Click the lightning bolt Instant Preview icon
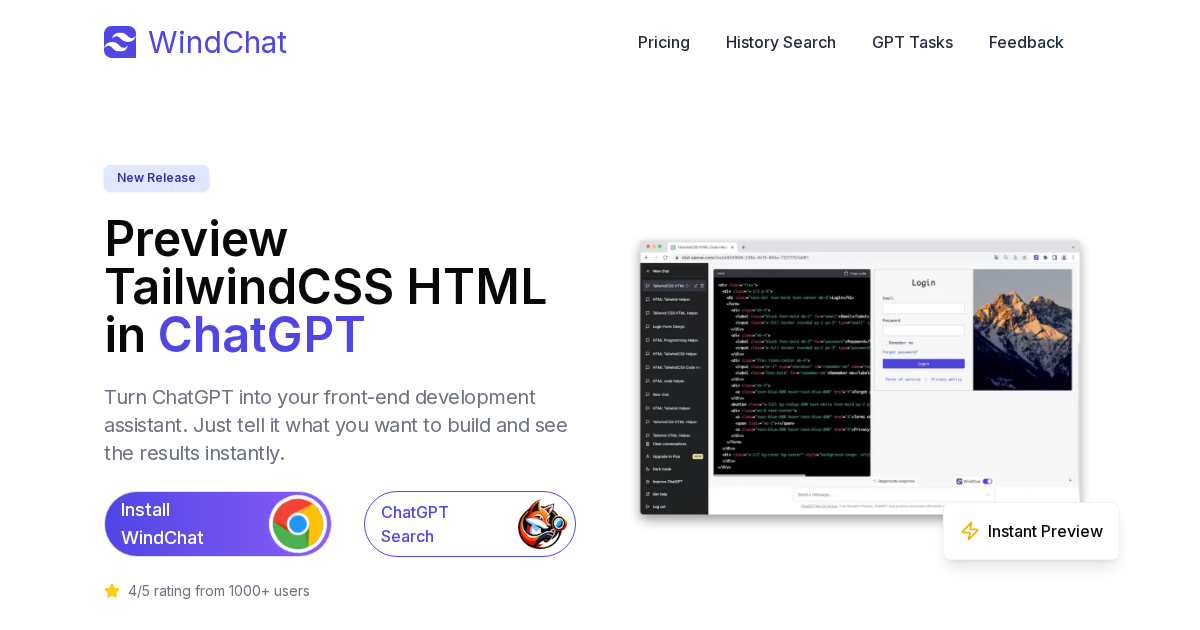The width and height of the screenshot is (1200, 630). (x=970, y=531)
